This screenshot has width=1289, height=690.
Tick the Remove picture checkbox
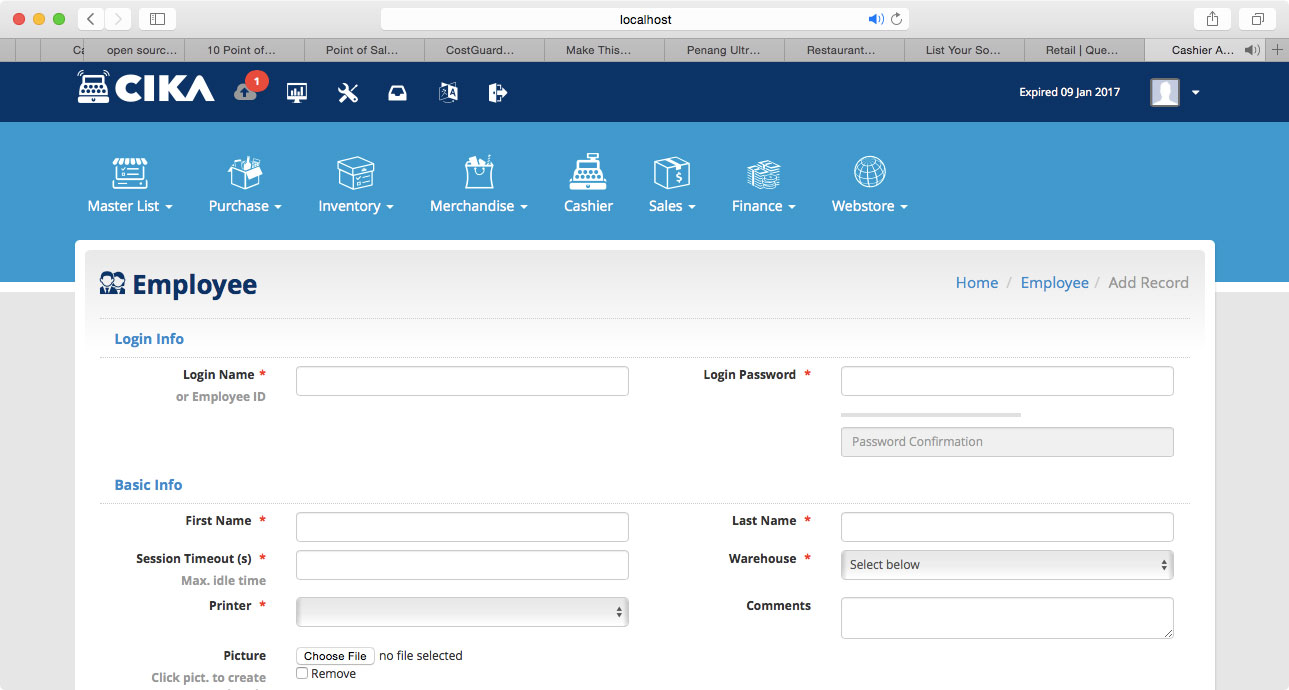[x=302, y=674]
